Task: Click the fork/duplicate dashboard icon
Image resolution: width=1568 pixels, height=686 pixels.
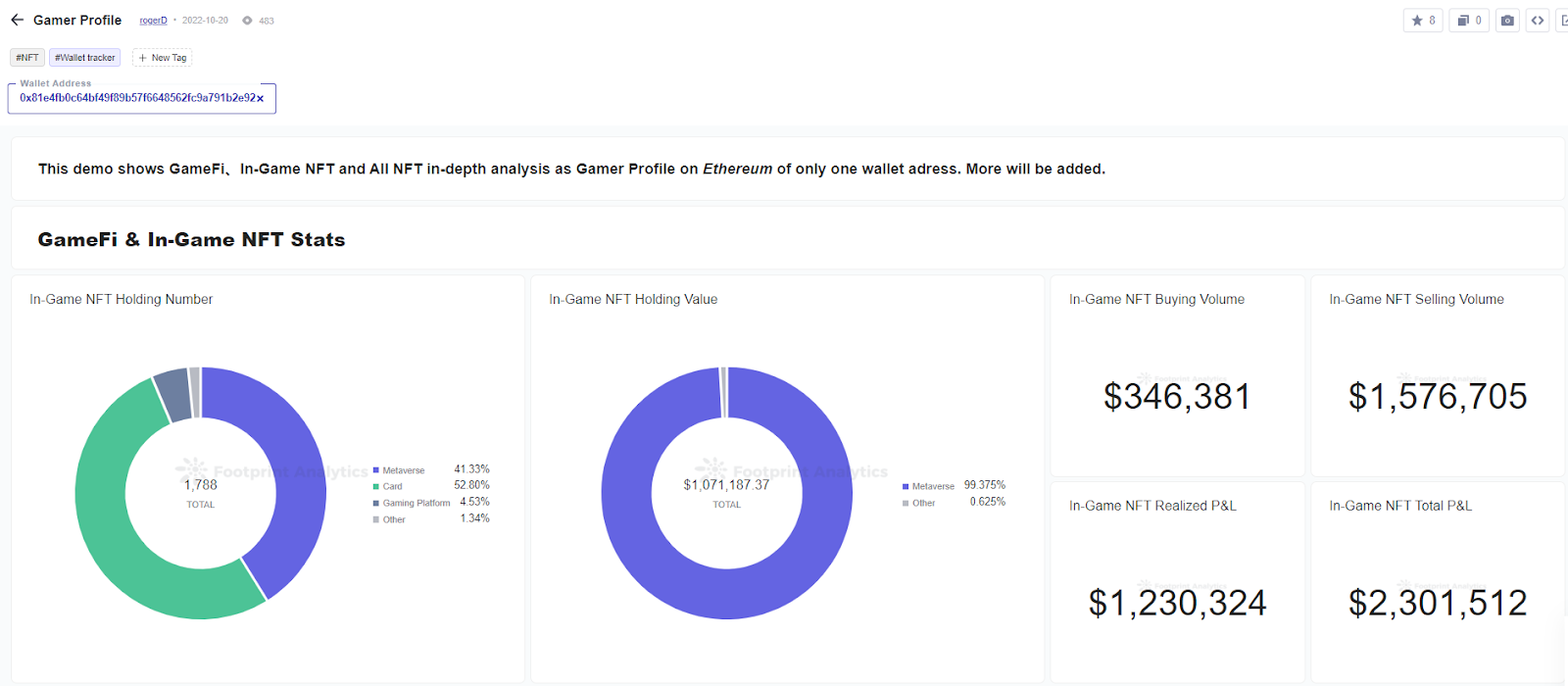Action: tap(1468, 20)
